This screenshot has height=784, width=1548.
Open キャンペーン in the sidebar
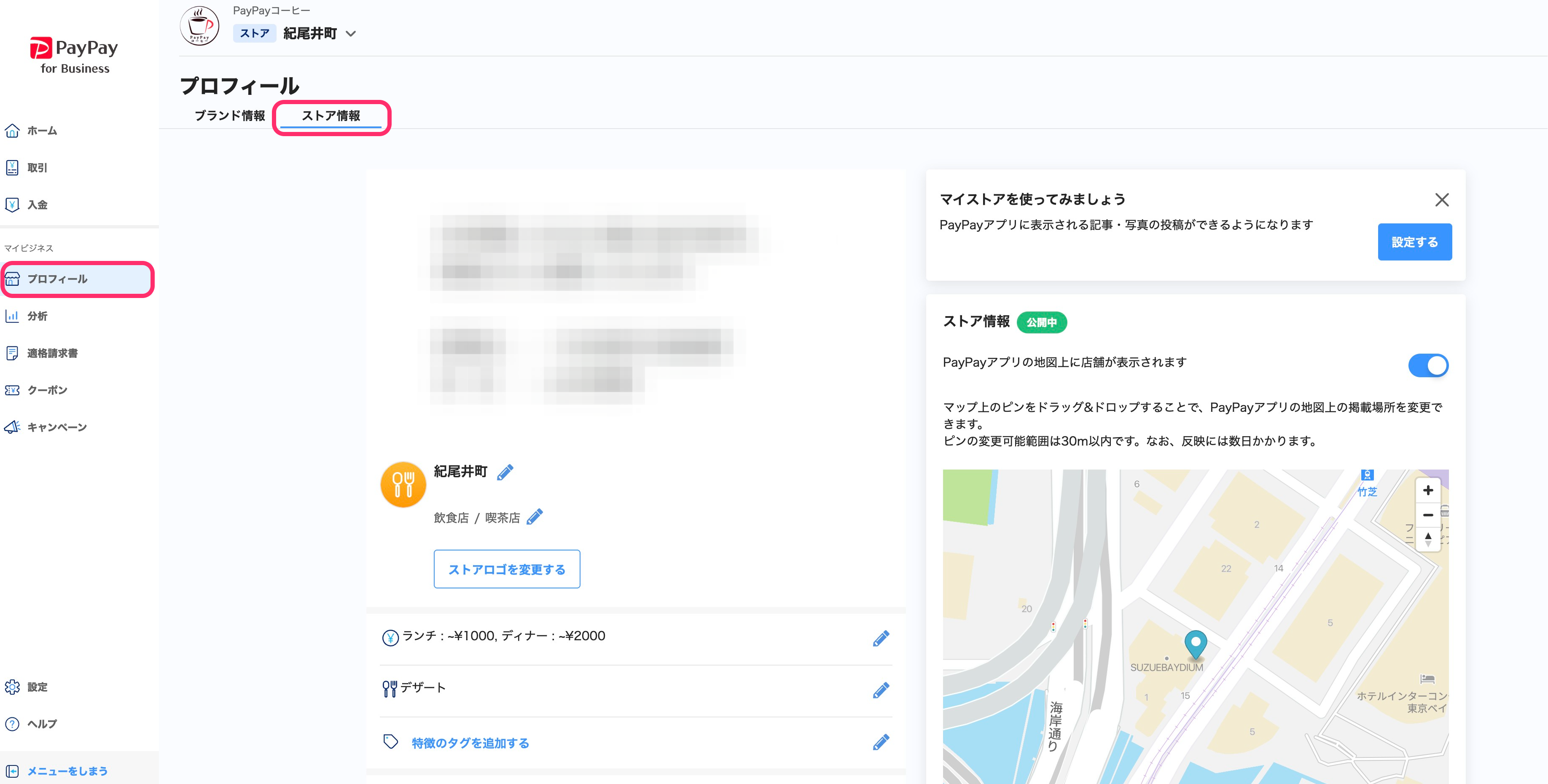56,427
